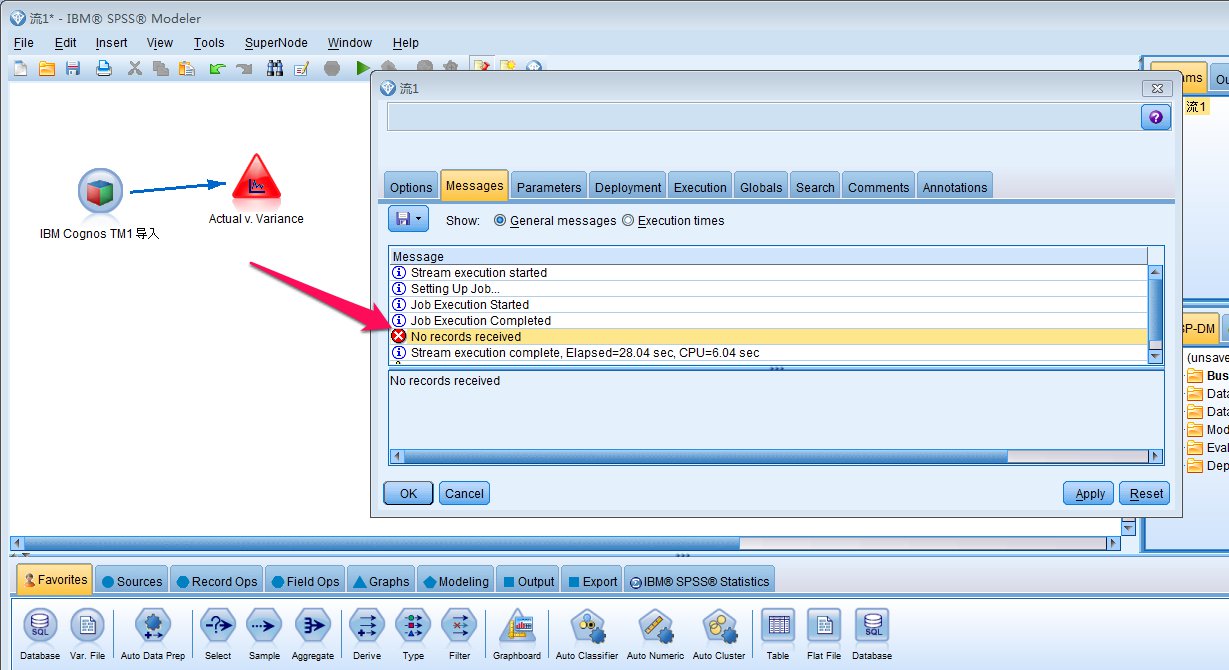Click the Run stream green play icon

click(x=362, y=68)
